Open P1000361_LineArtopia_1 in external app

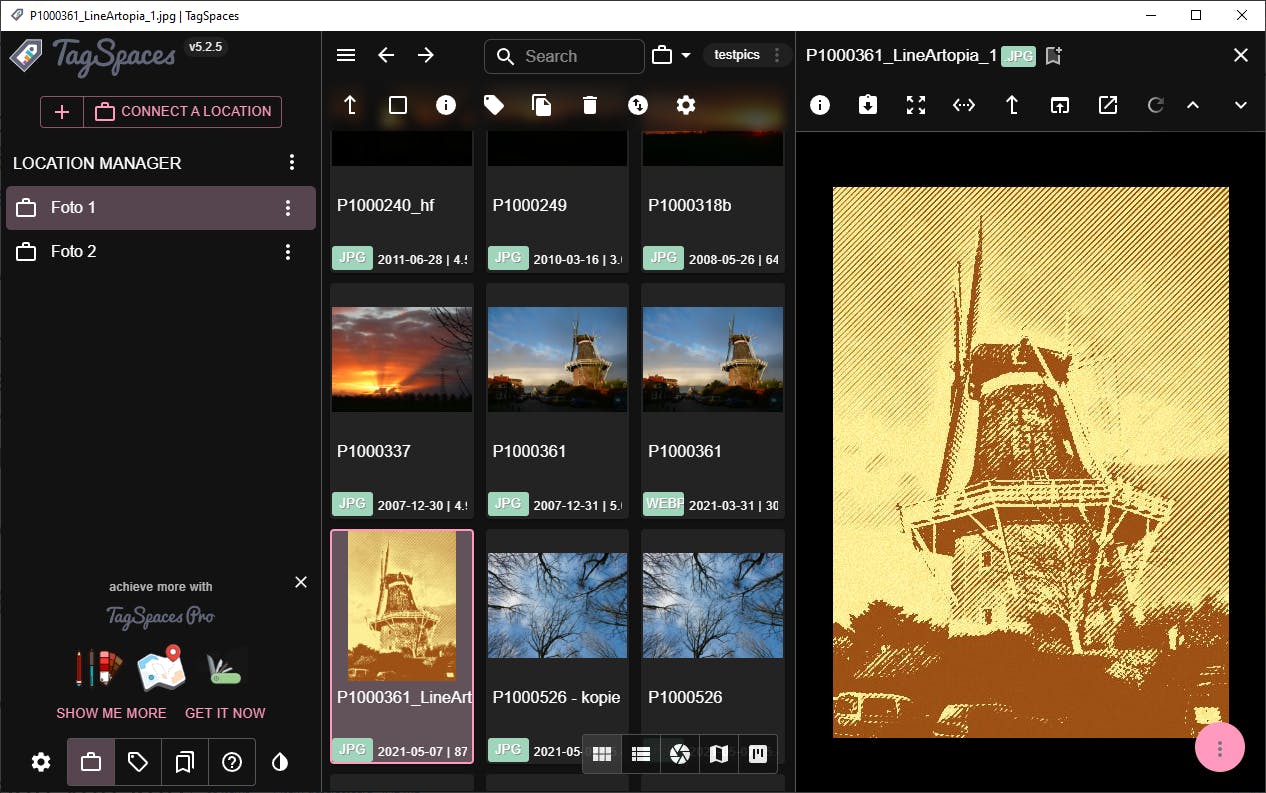[x=1107, y=104]
